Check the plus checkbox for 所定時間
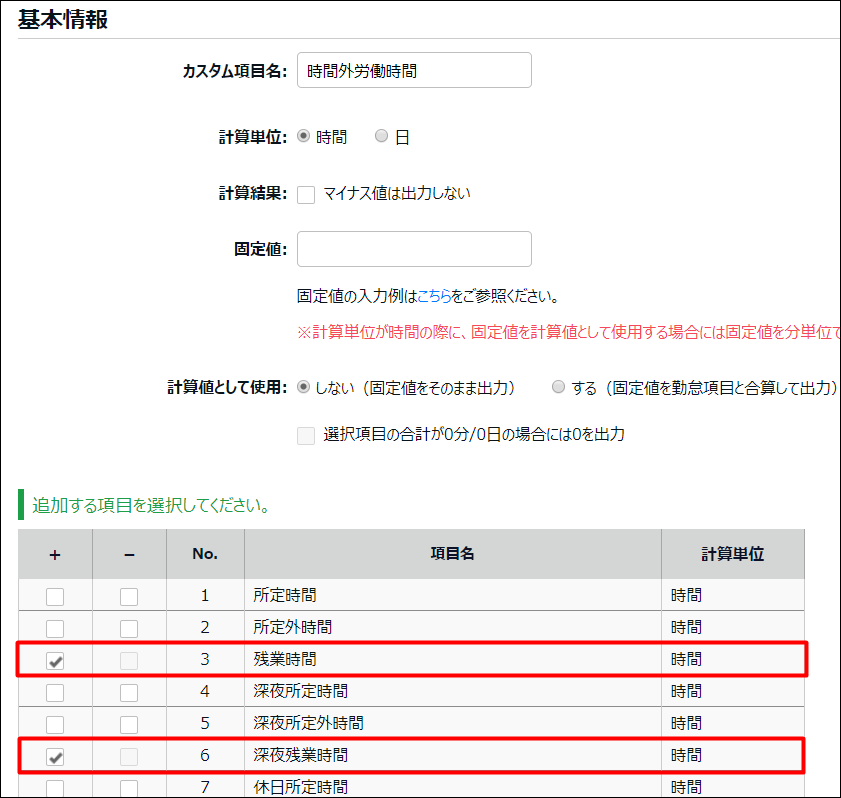This screenshot has width=841, height=798. click(55, 595)
